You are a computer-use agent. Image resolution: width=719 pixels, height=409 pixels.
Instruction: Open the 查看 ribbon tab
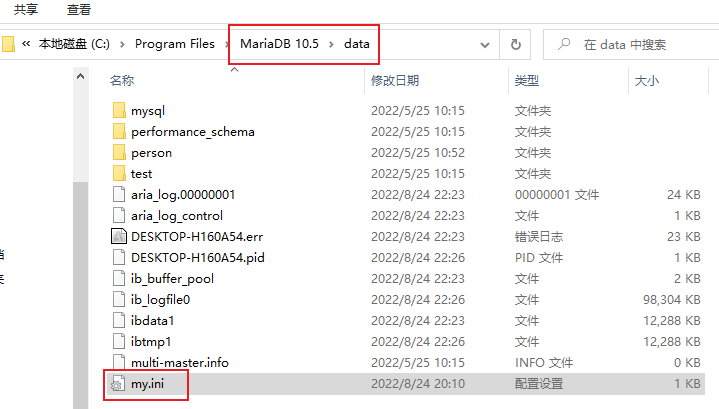79,9
